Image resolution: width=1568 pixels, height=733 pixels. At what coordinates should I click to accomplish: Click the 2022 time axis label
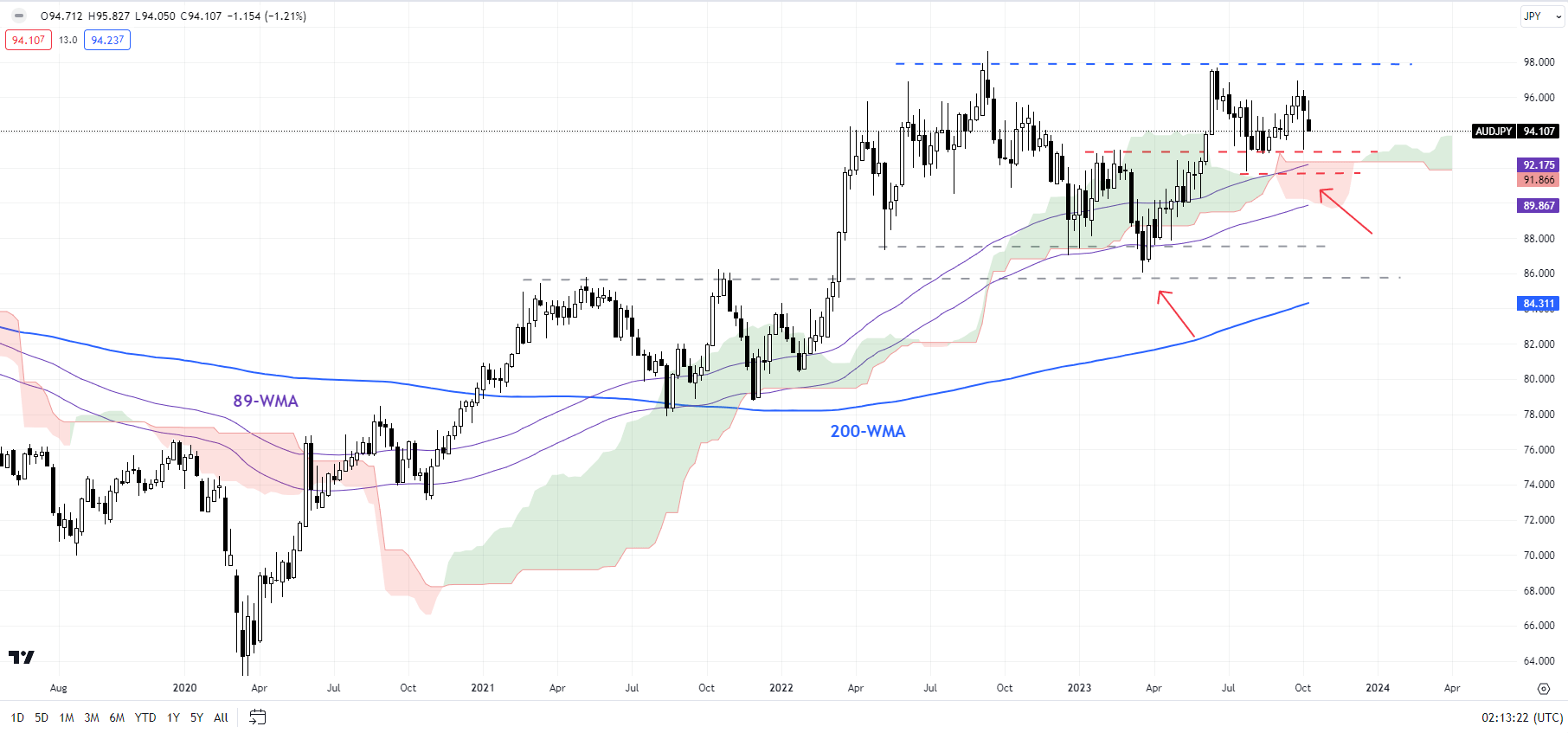click(x=781, y=688)
